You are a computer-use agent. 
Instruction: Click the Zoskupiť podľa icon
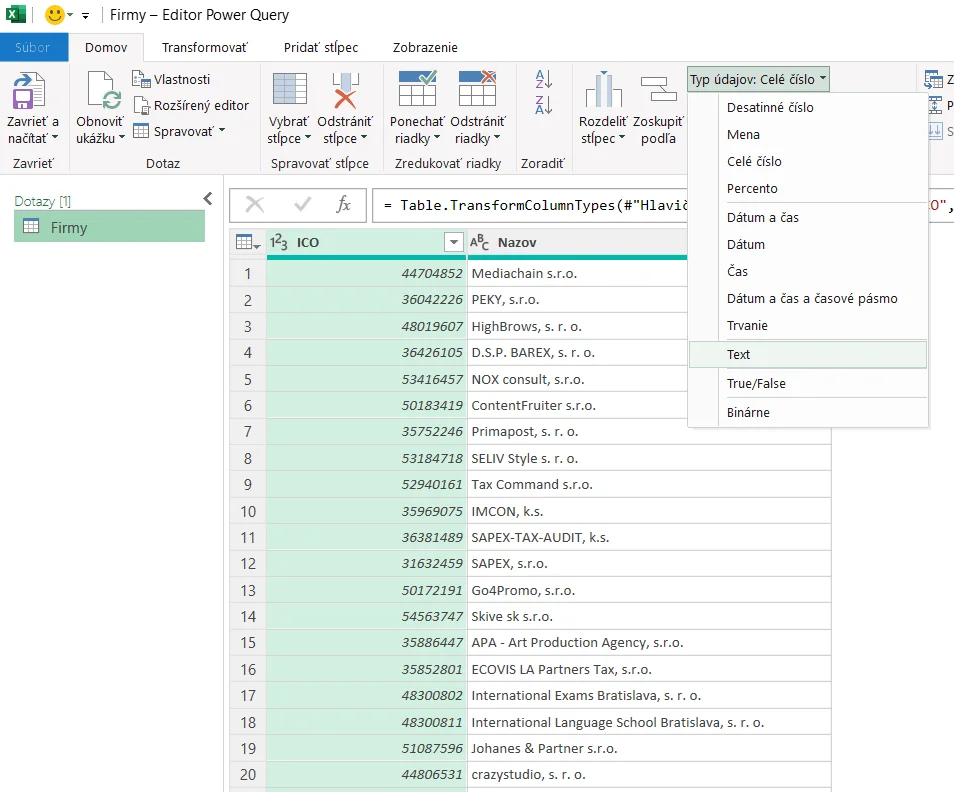pos(658,89)
